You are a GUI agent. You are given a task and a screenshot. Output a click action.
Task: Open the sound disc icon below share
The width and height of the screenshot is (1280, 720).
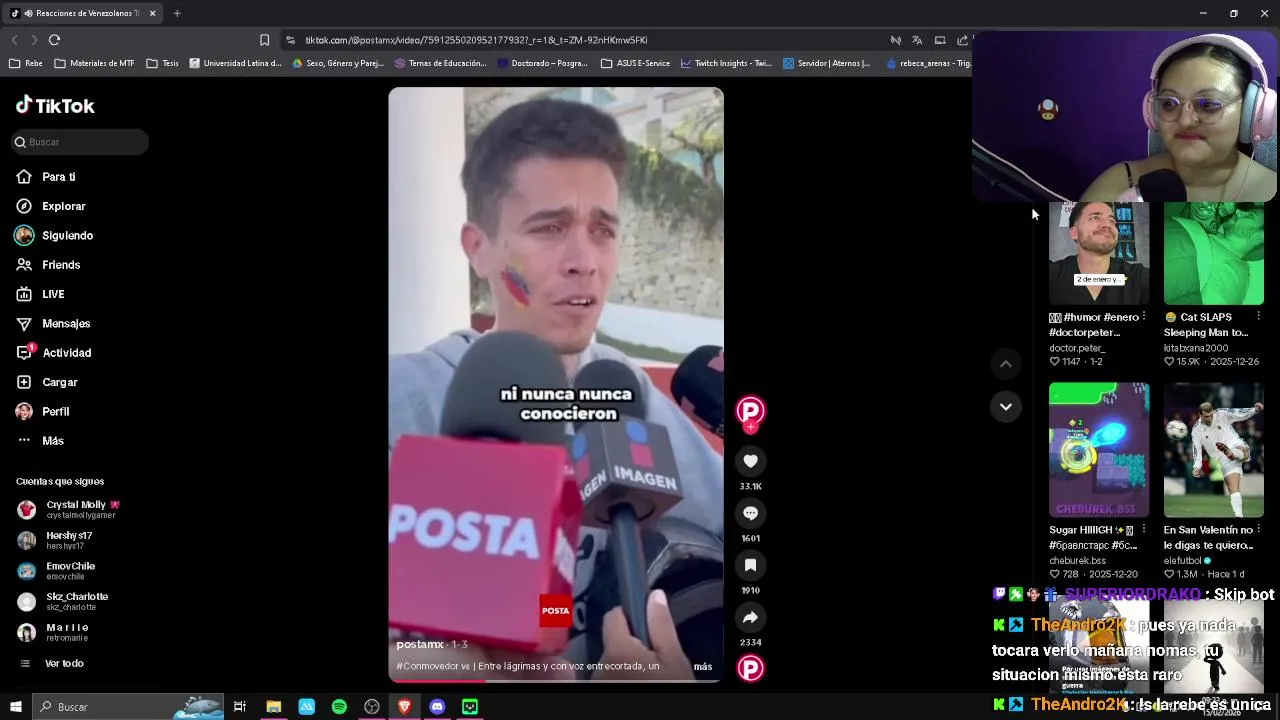coord(750,668)
